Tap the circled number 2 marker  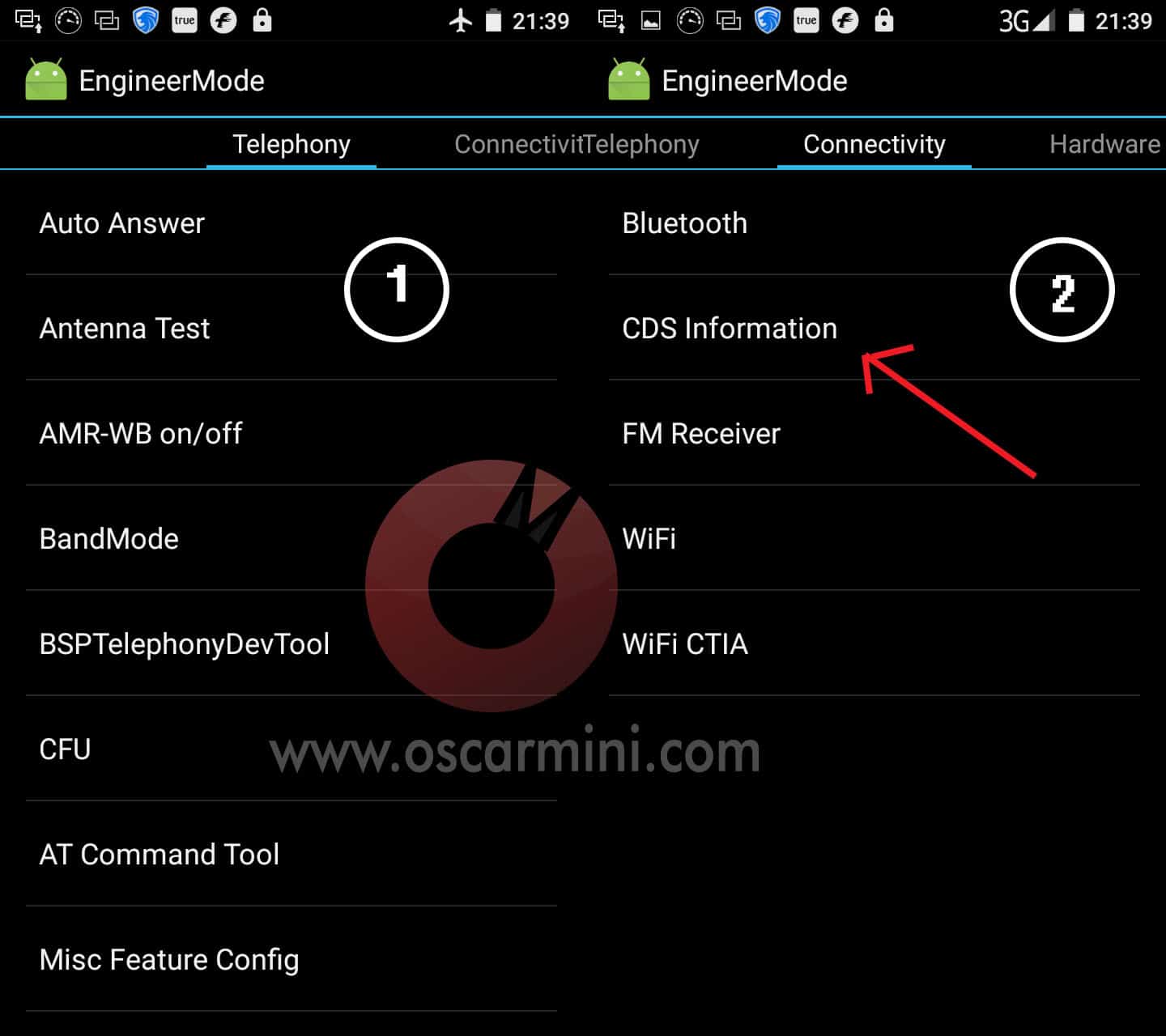click(1062, 290)
